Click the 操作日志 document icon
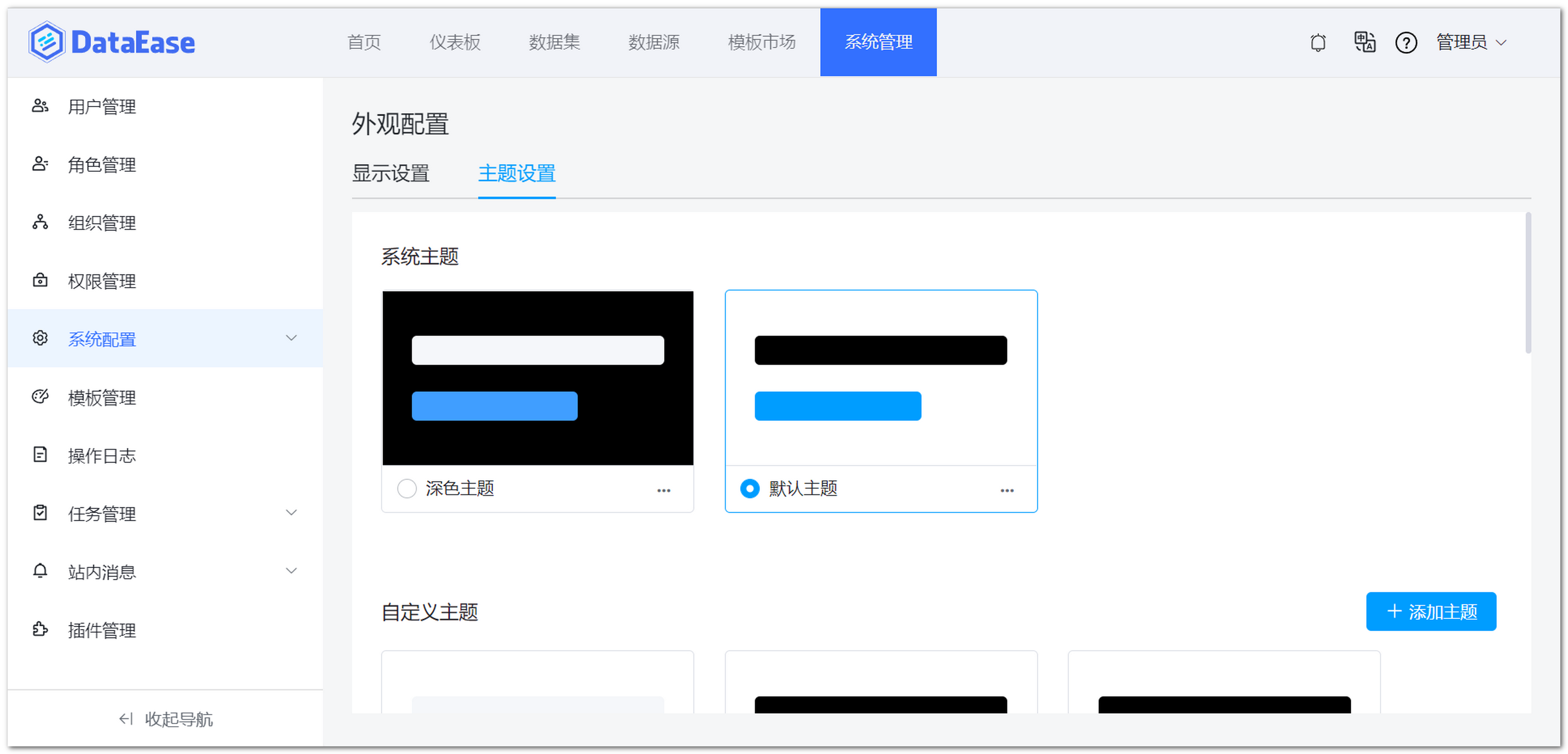The width and height of the screenshot is (1568, 754). (40, 455)
